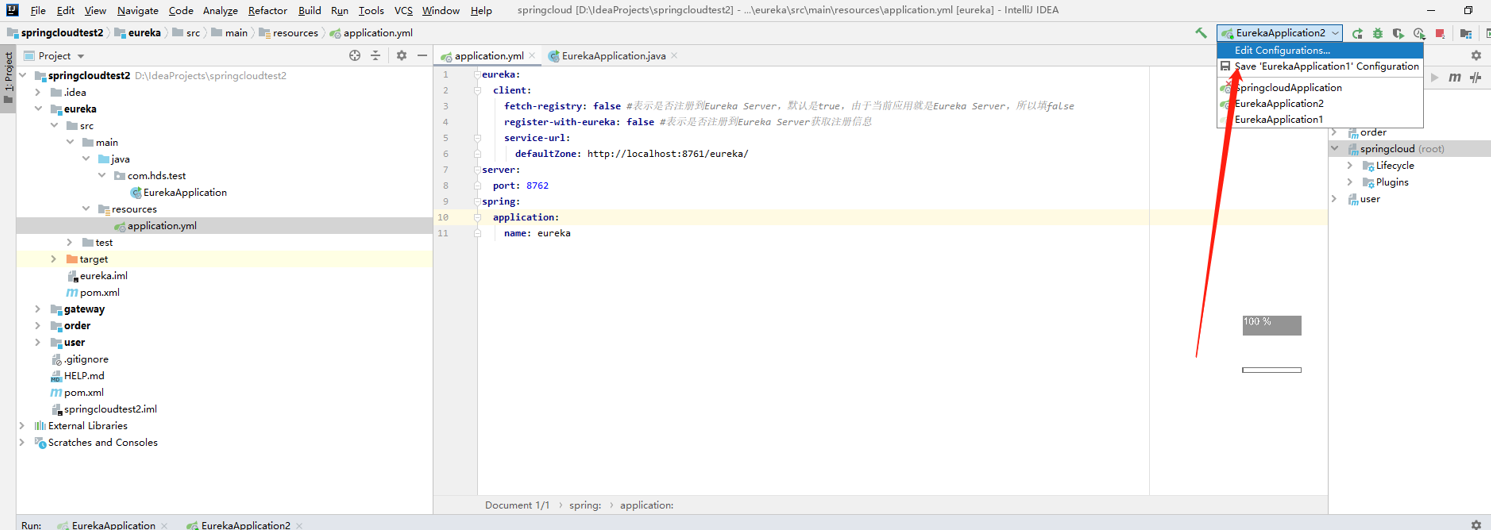Image resolution: width=1491 pixels, height=530 pixels.
Task: Expand the target folder
Action: [54, 259]
